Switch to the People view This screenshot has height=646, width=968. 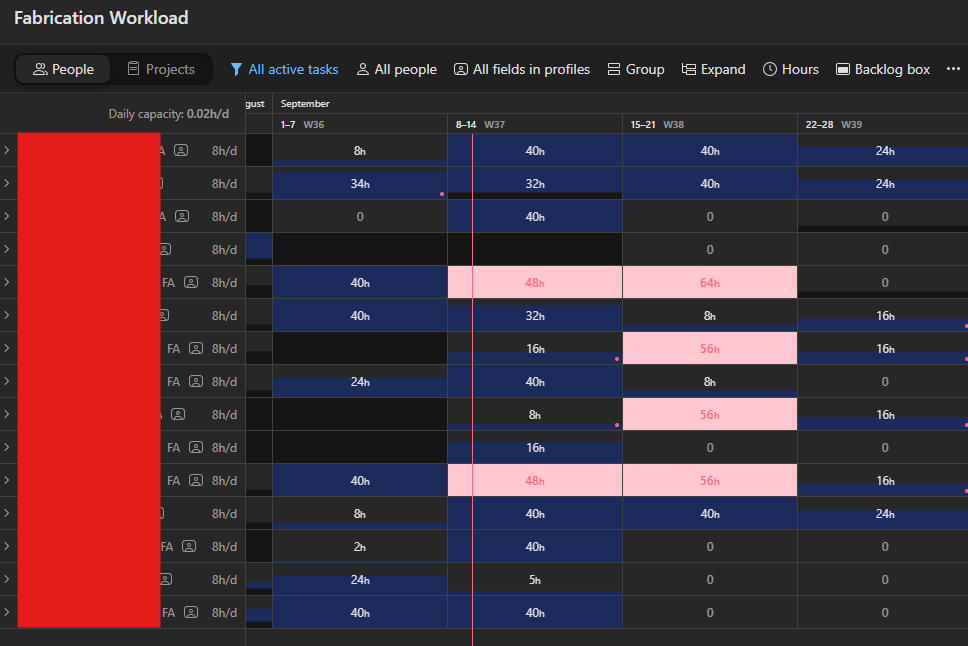(63, 70)
